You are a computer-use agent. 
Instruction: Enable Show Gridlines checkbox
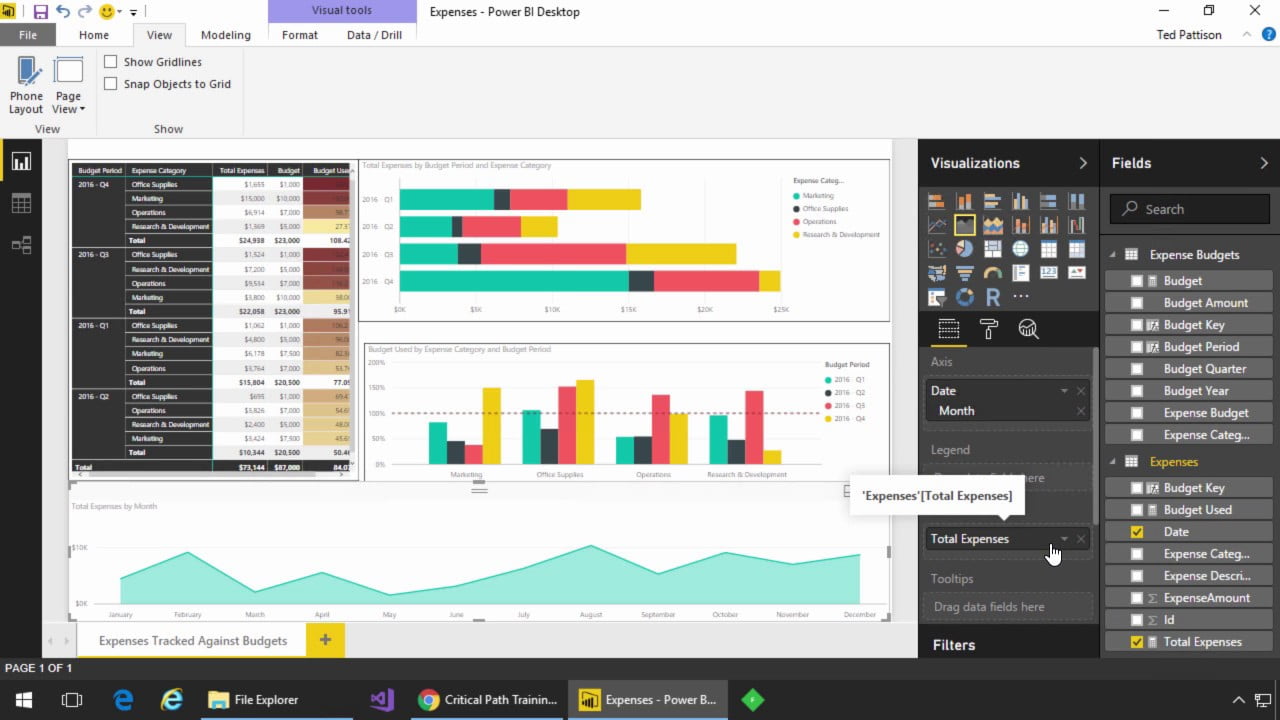coord(111,62)
